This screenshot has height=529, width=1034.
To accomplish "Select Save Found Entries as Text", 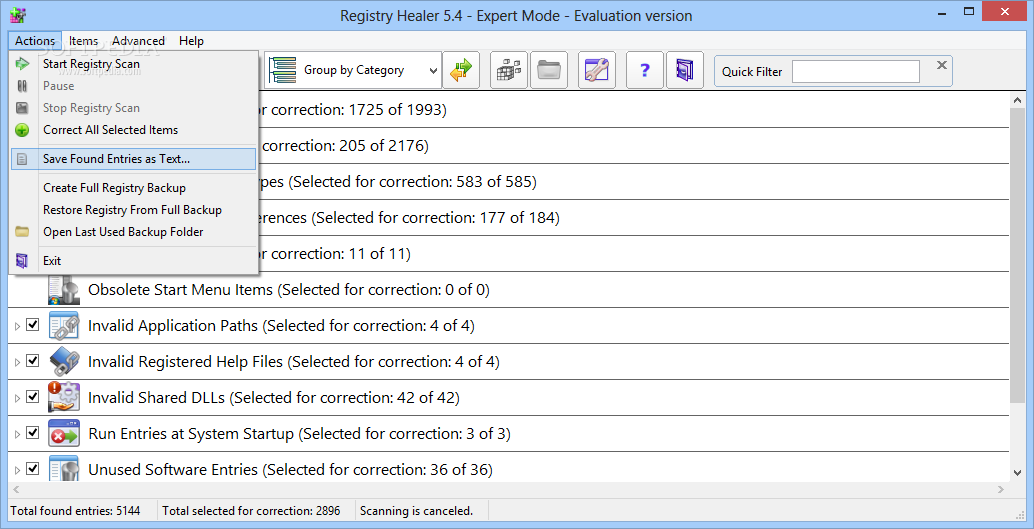I will (133, 159).
